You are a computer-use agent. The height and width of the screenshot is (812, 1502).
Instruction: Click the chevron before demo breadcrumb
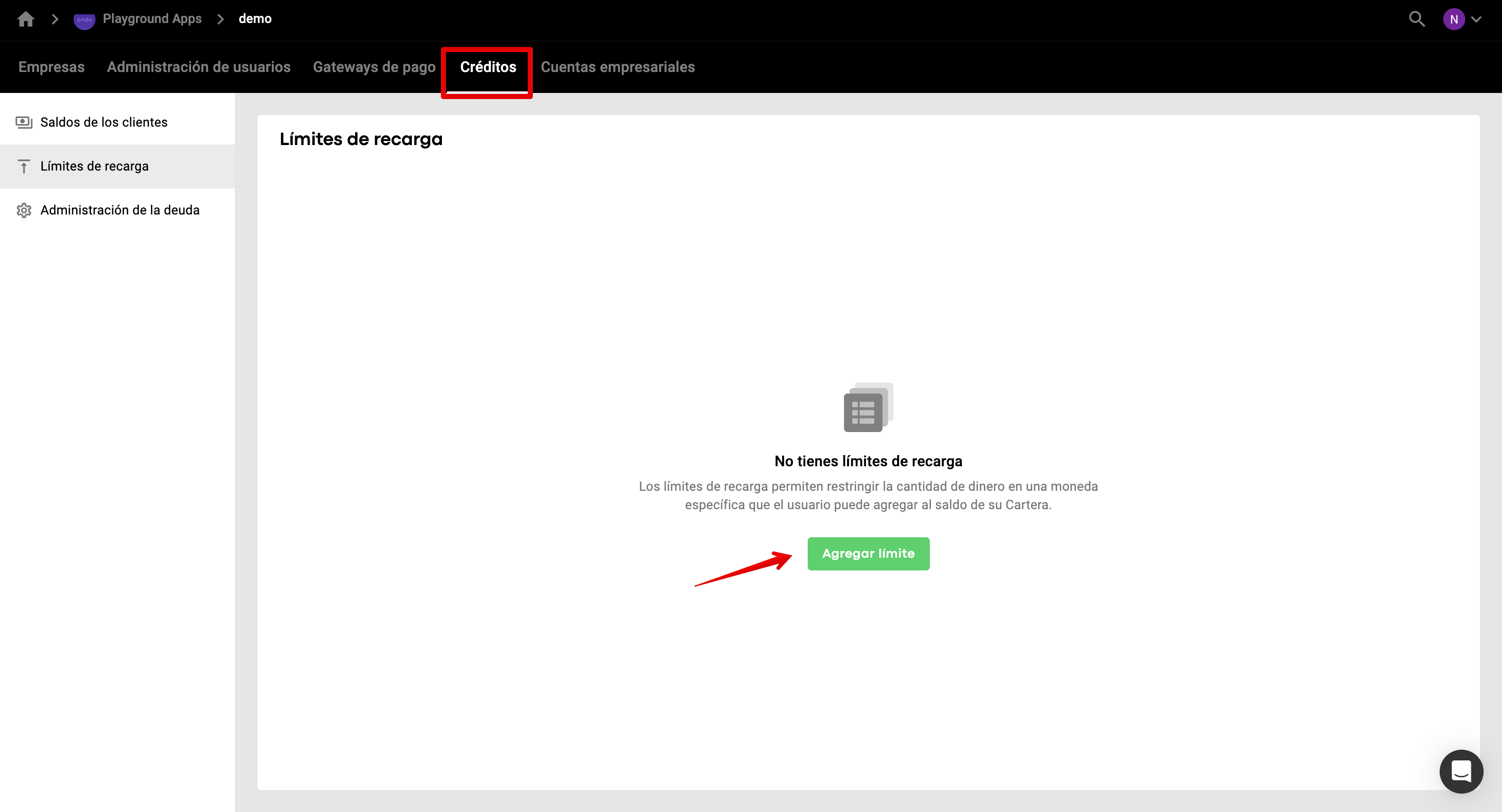pos(220,19)
